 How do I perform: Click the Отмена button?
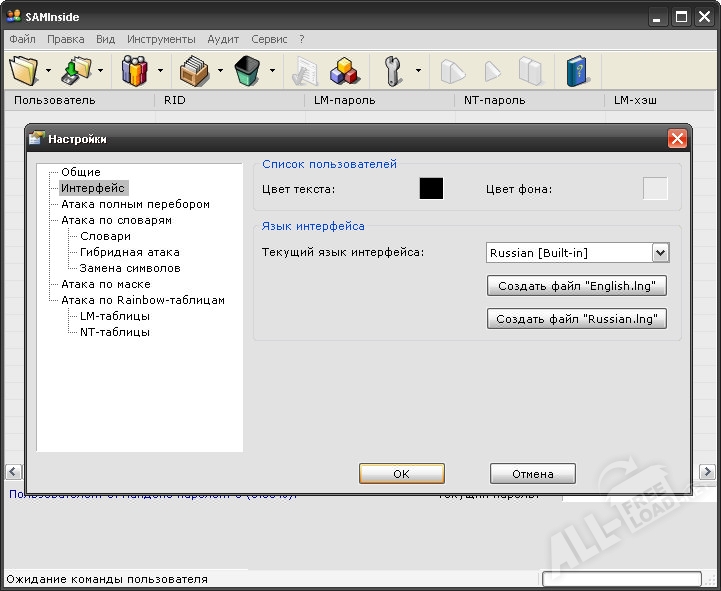pos(532,474)
